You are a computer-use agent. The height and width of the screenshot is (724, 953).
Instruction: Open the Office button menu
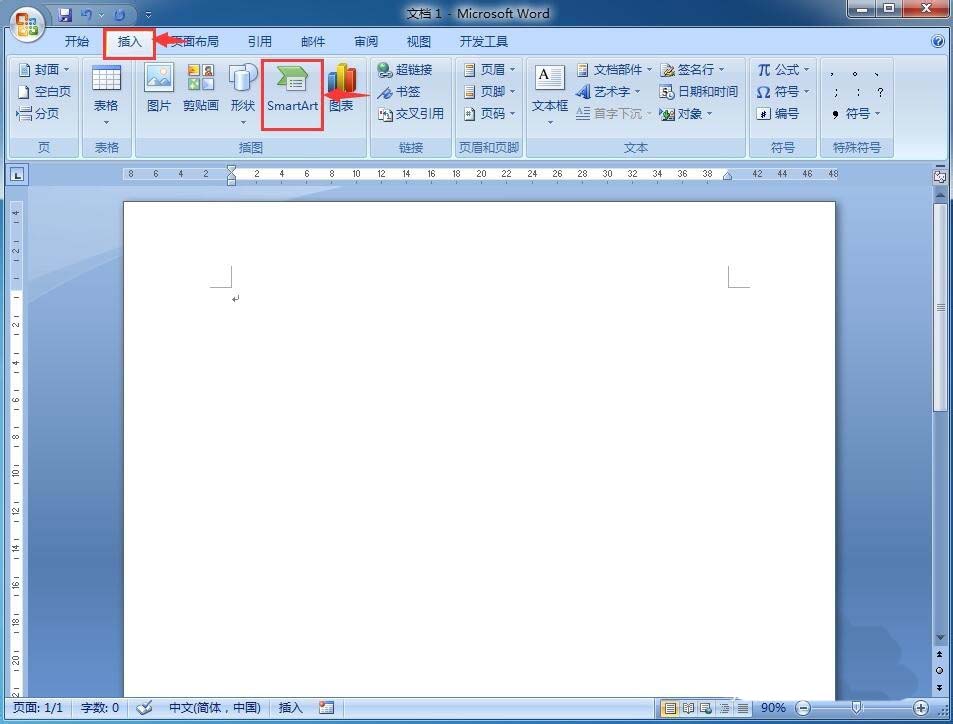point(26,24)
